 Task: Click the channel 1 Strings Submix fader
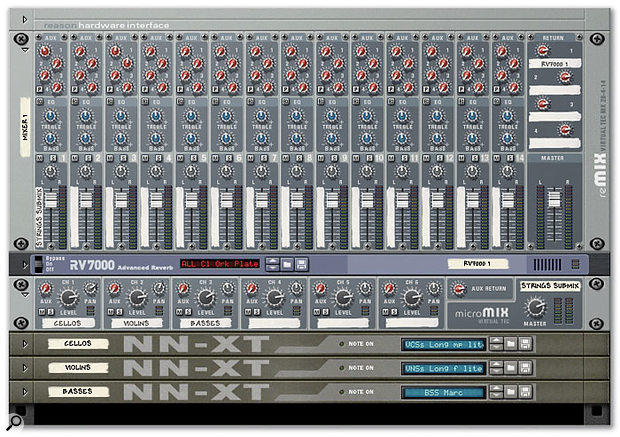click(51, 200)
